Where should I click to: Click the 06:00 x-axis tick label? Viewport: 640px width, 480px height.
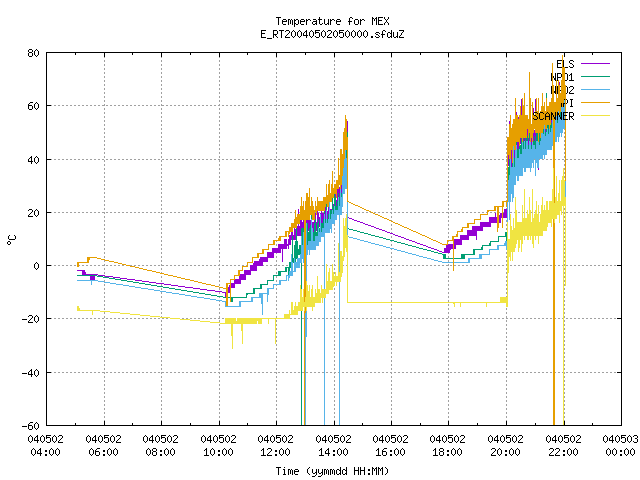pos(104,452)
